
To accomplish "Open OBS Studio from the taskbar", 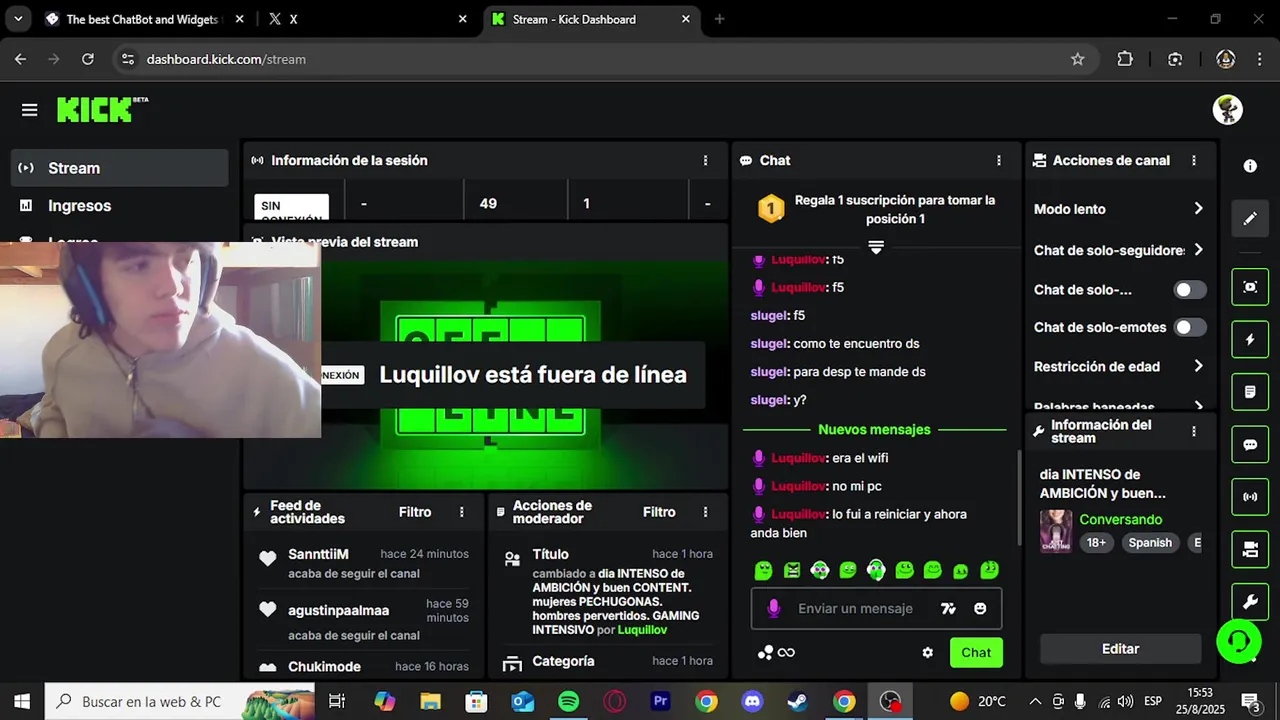I will (890, 702).
